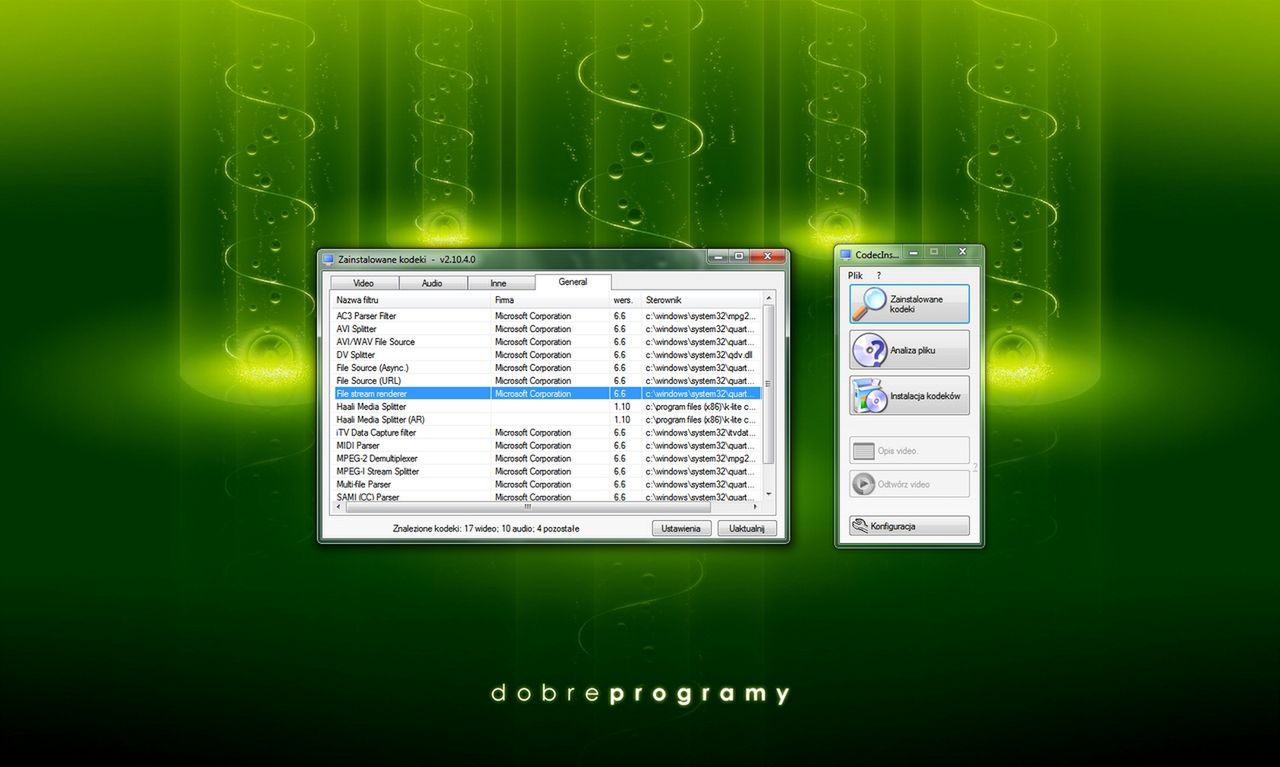The height and width of the screenshot is (767, 1280).
Task: Switch to the Audio tab
Action: pyautogui.click(x=432, y=283)
